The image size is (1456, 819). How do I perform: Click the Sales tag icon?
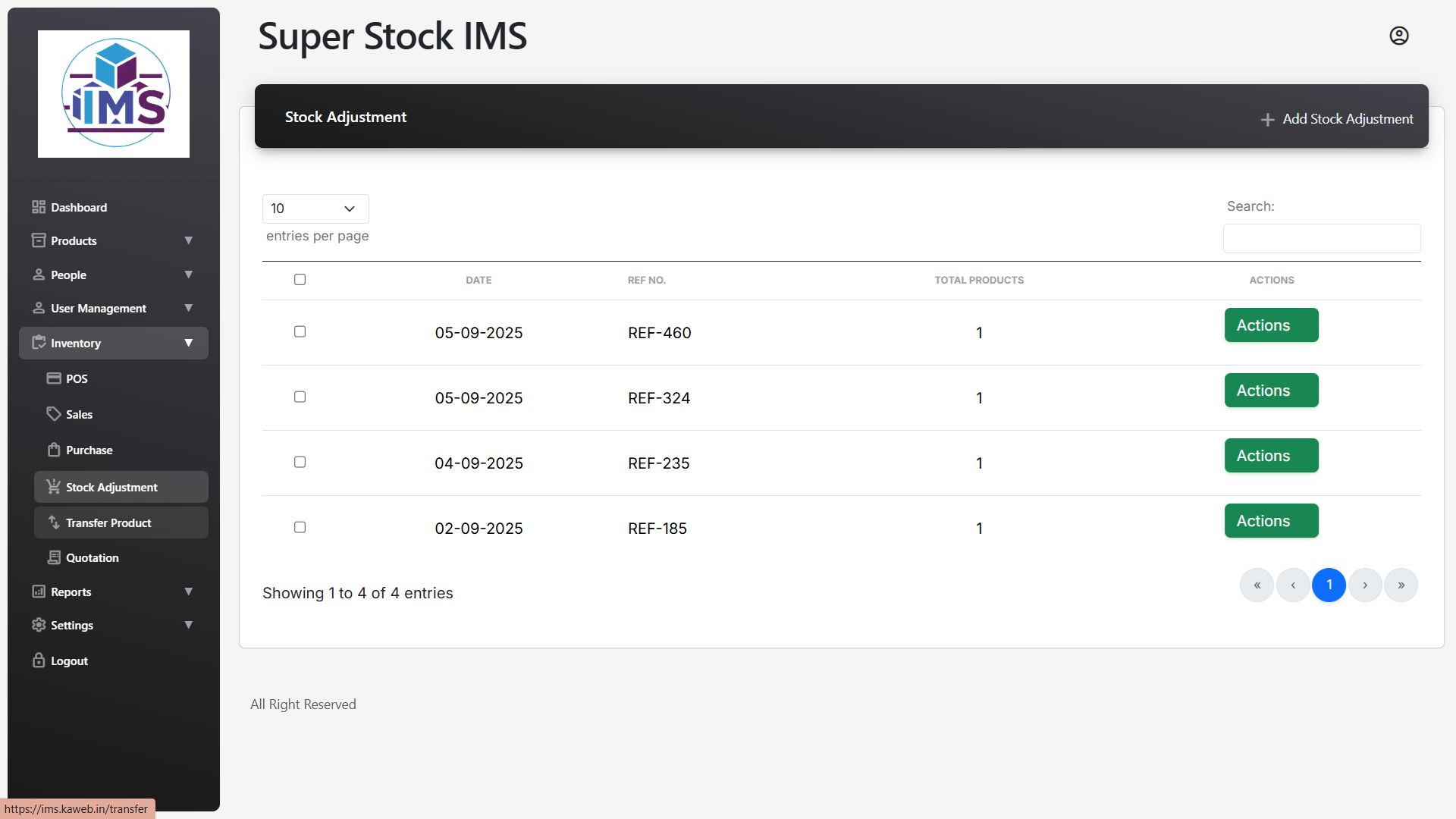coord(54,414)
